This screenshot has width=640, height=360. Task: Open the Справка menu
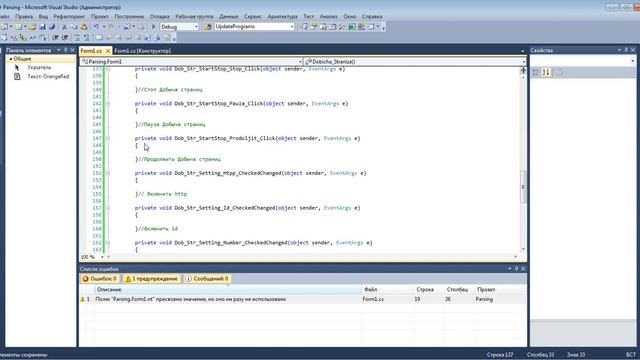pos(372,17)
